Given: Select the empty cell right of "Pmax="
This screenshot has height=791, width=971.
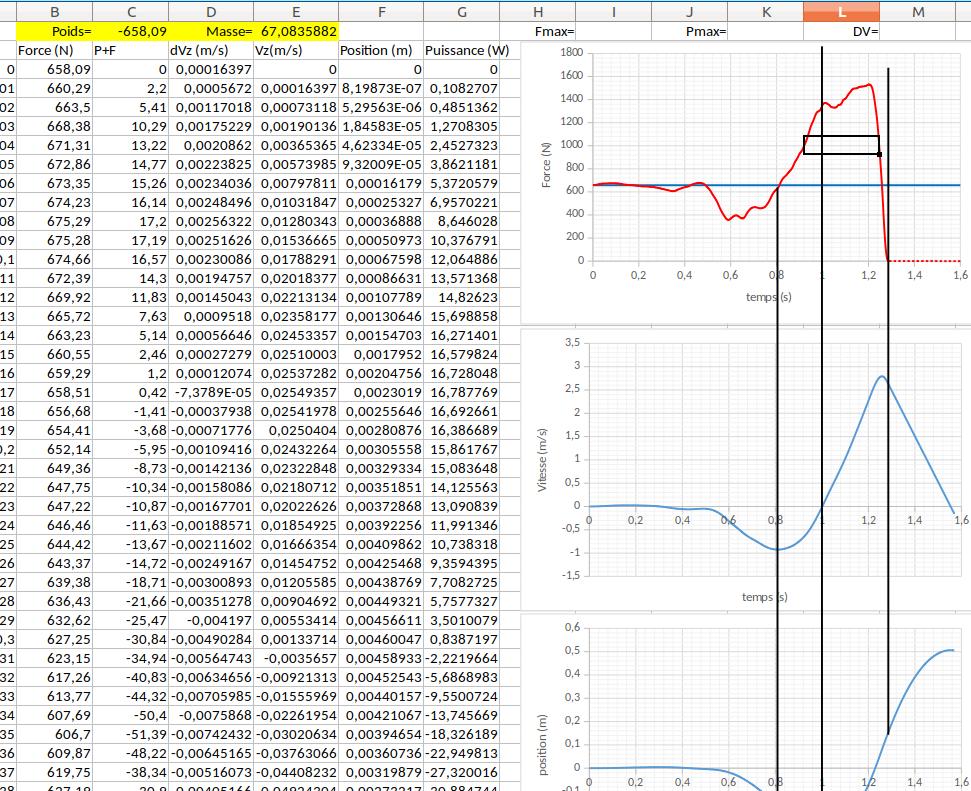Looking at the screenshot, I should [765, 31].
